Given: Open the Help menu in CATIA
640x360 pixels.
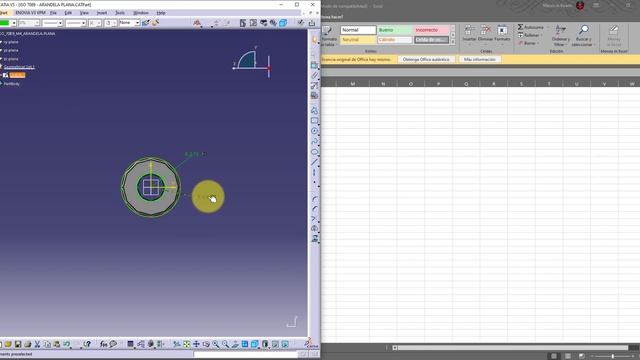Looking at the screenshot, I should click(161, 13).
